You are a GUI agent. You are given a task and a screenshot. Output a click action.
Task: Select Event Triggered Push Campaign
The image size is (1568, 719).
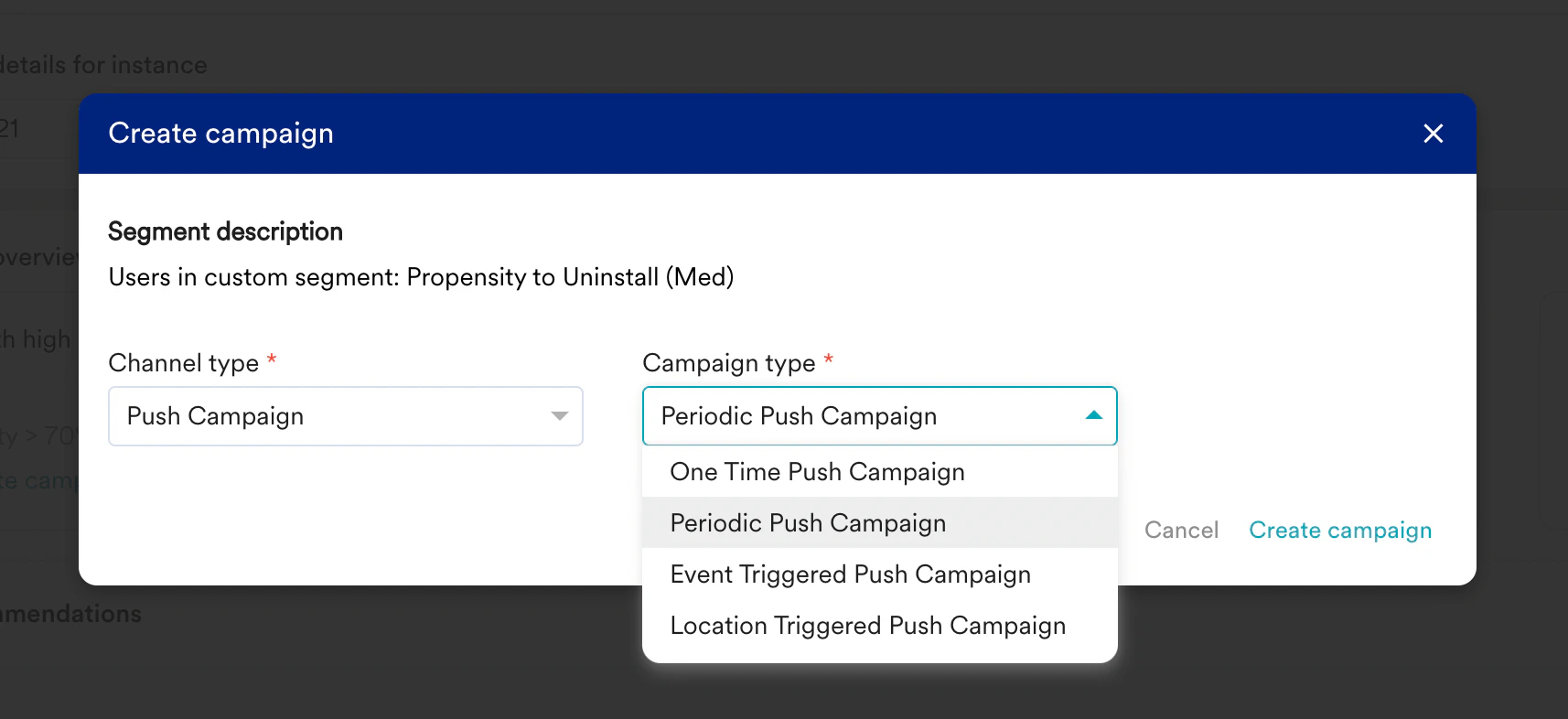851,574
